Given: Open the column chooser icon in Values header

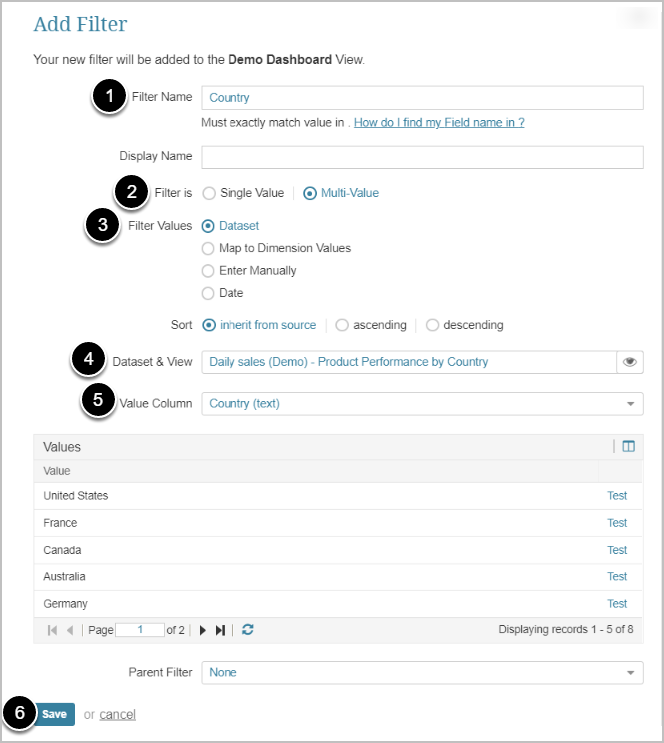Looking at the screenshot, I should pyautogui.click(x=629, y=447).
